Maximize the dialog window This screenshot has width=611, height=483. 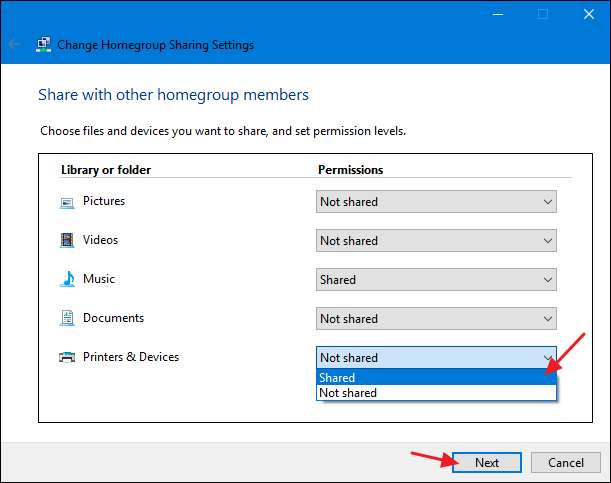coord(542,14)
